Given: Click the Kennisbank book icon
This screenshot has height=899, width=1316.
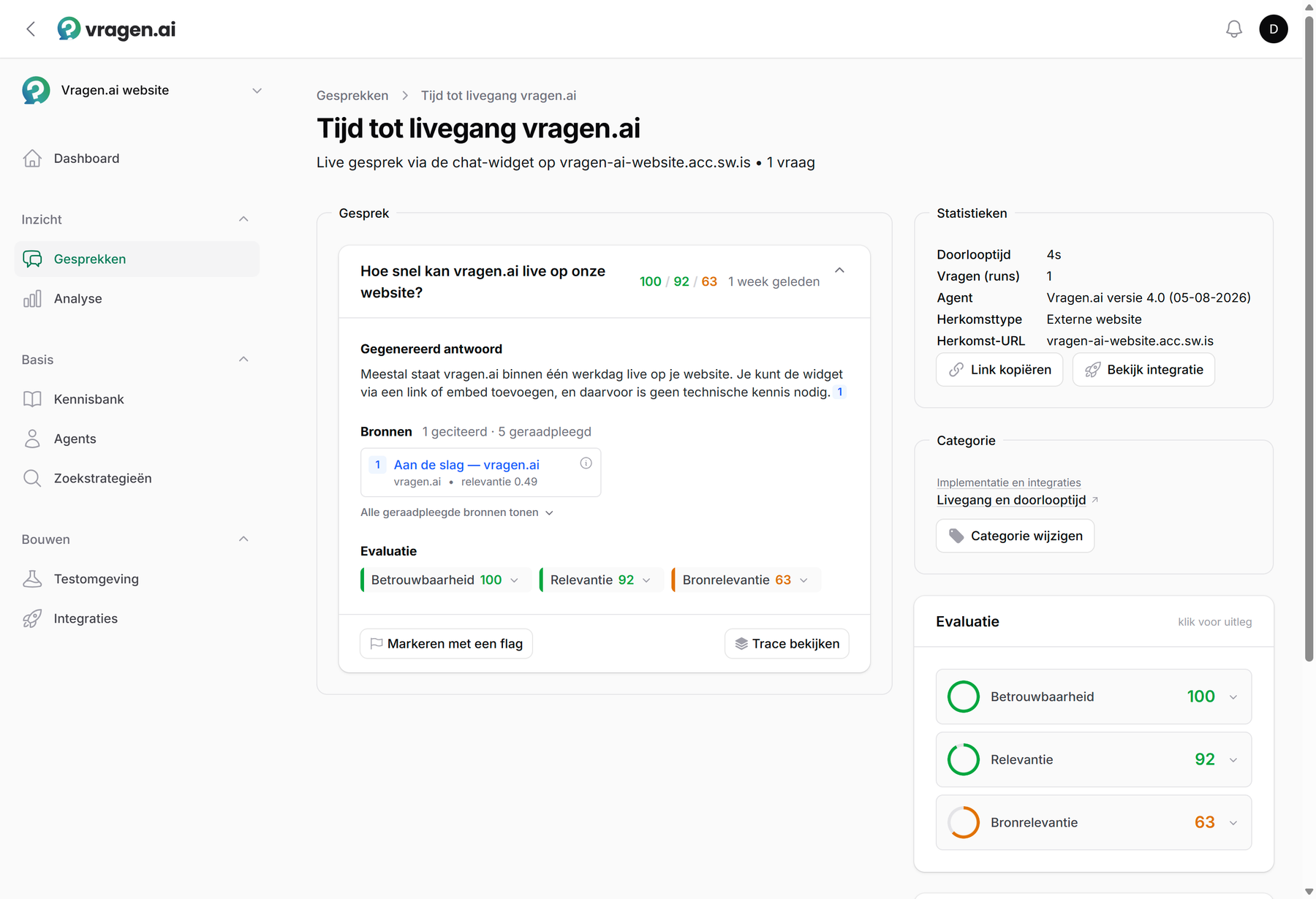Looking at the screenshot, I should 32,400.
